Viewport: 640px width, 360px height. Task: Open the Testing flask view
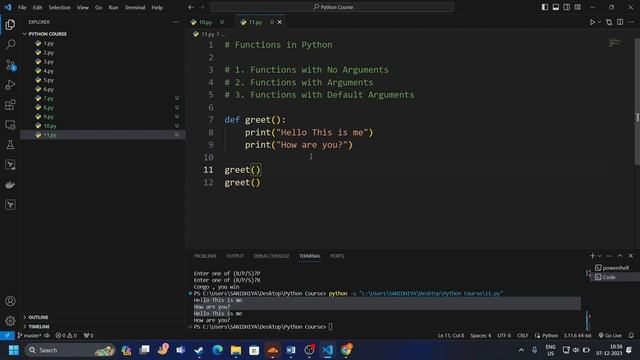click(10, 144)
